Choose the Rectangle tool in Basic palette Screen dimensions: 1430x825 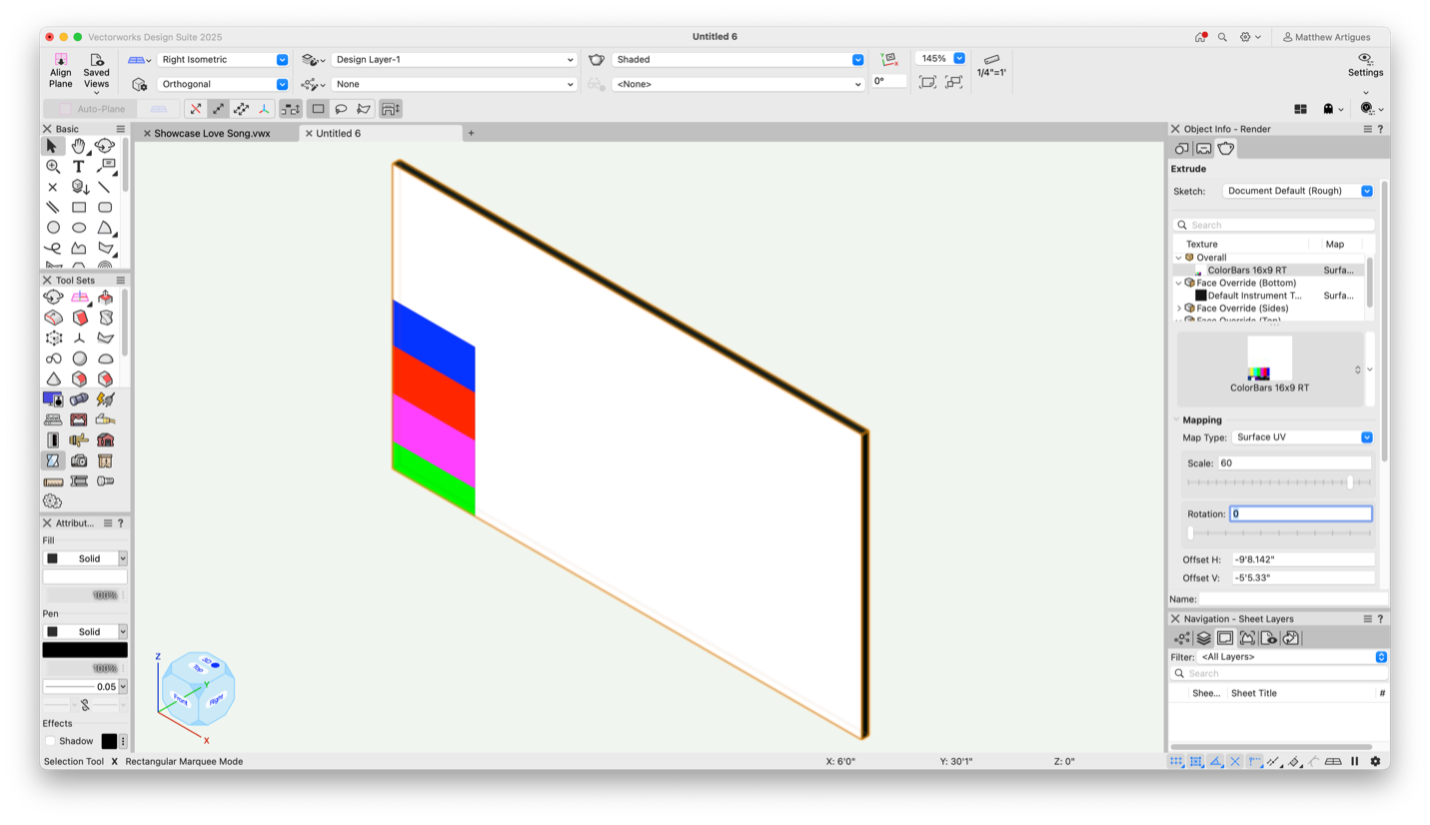pos(79,207)
